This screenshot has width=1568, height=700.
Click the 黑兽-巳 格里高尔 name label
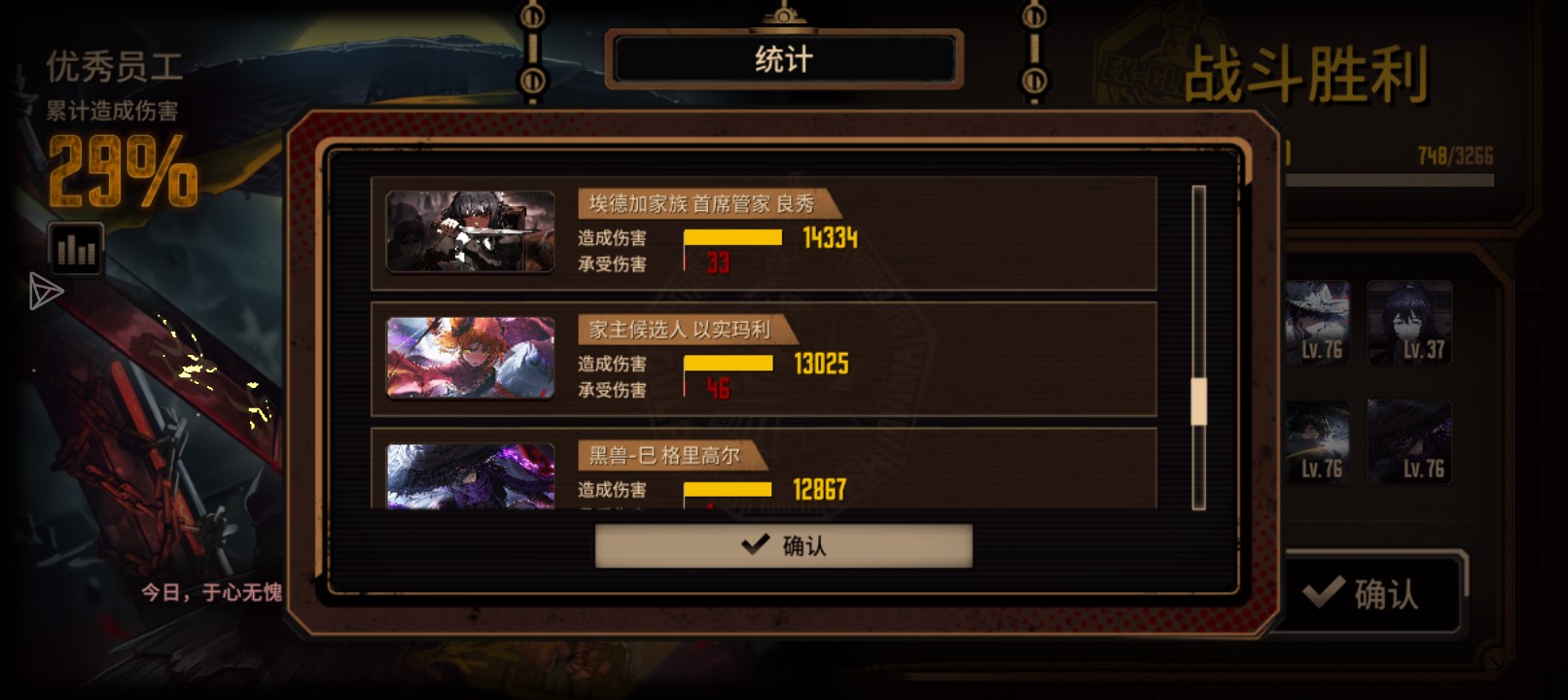coord(665,455)
